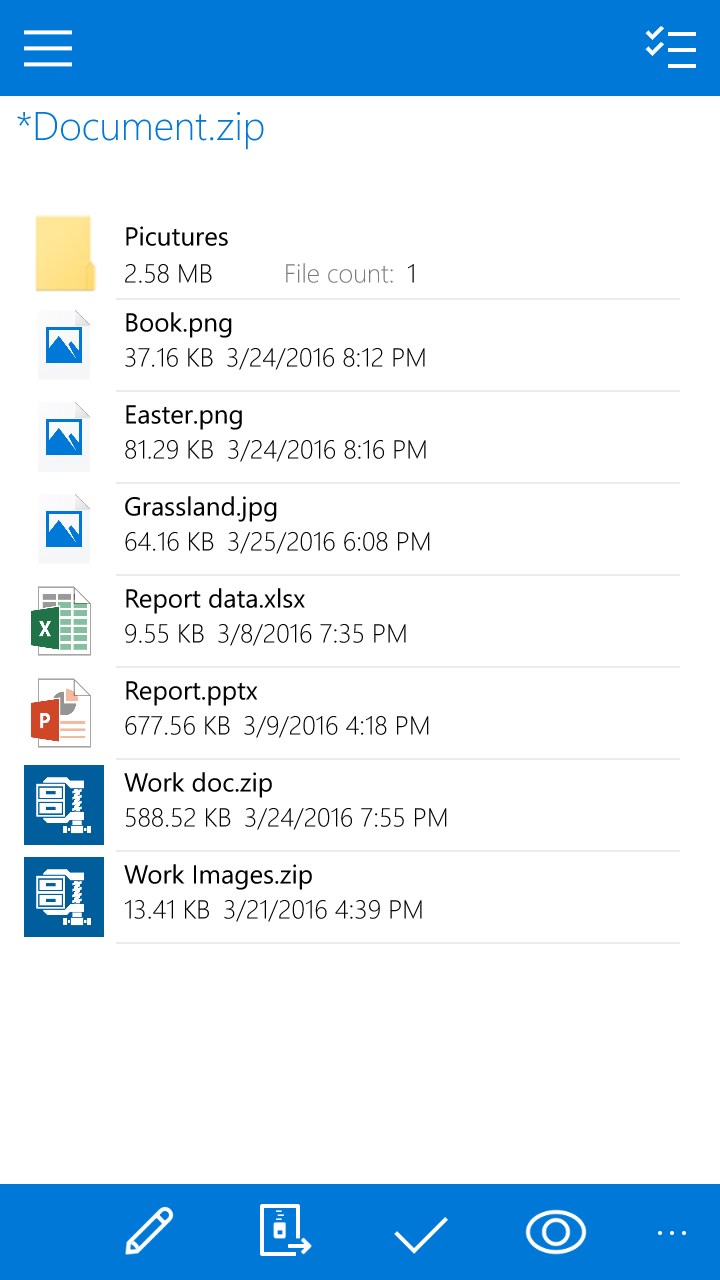Image resolution: width=720 pixels, height=1280 pixels.
Task: Click the Grassland.jpg image thumbnail icon
Action: pos(64,530)
